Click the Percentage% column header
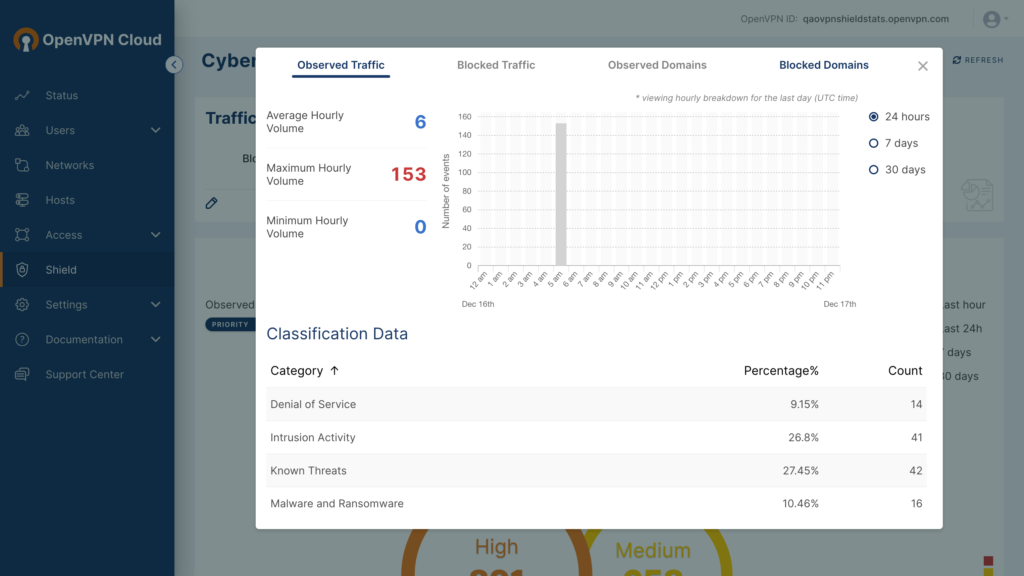1024x576 pixels. (781, 371)
